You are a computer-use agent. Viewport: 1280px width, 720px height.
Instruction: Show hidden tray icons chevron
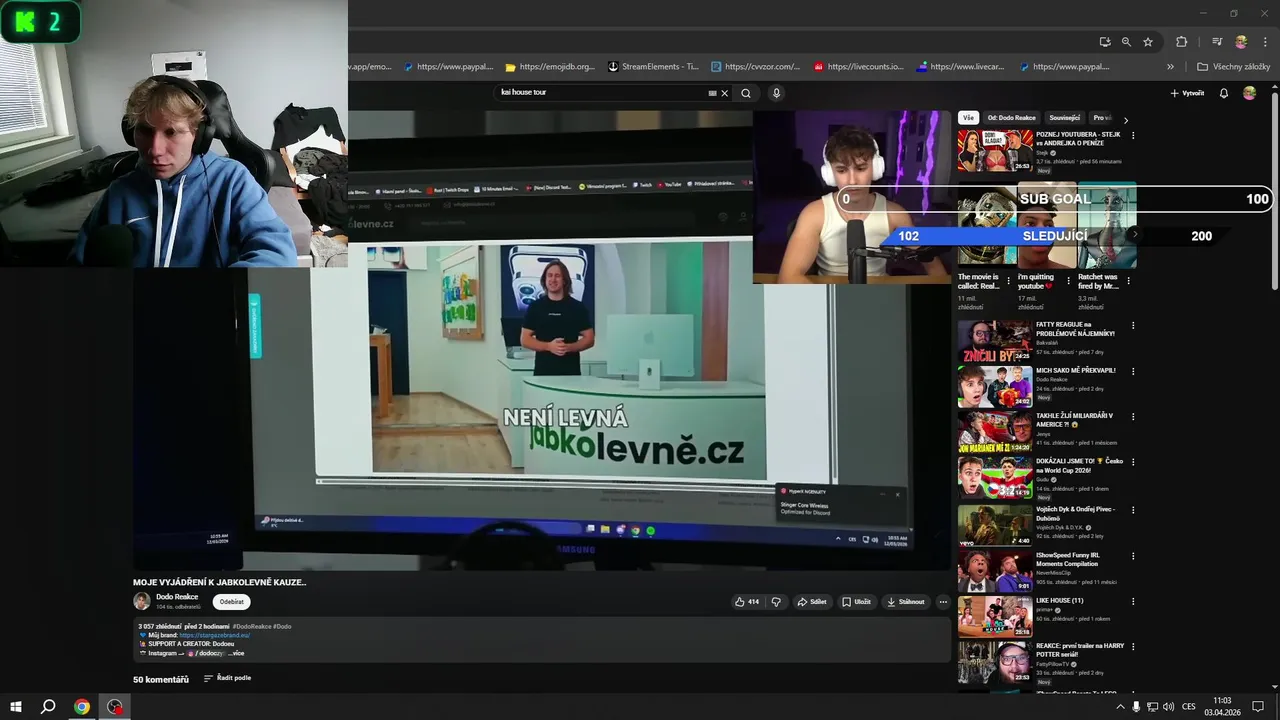1120,707
